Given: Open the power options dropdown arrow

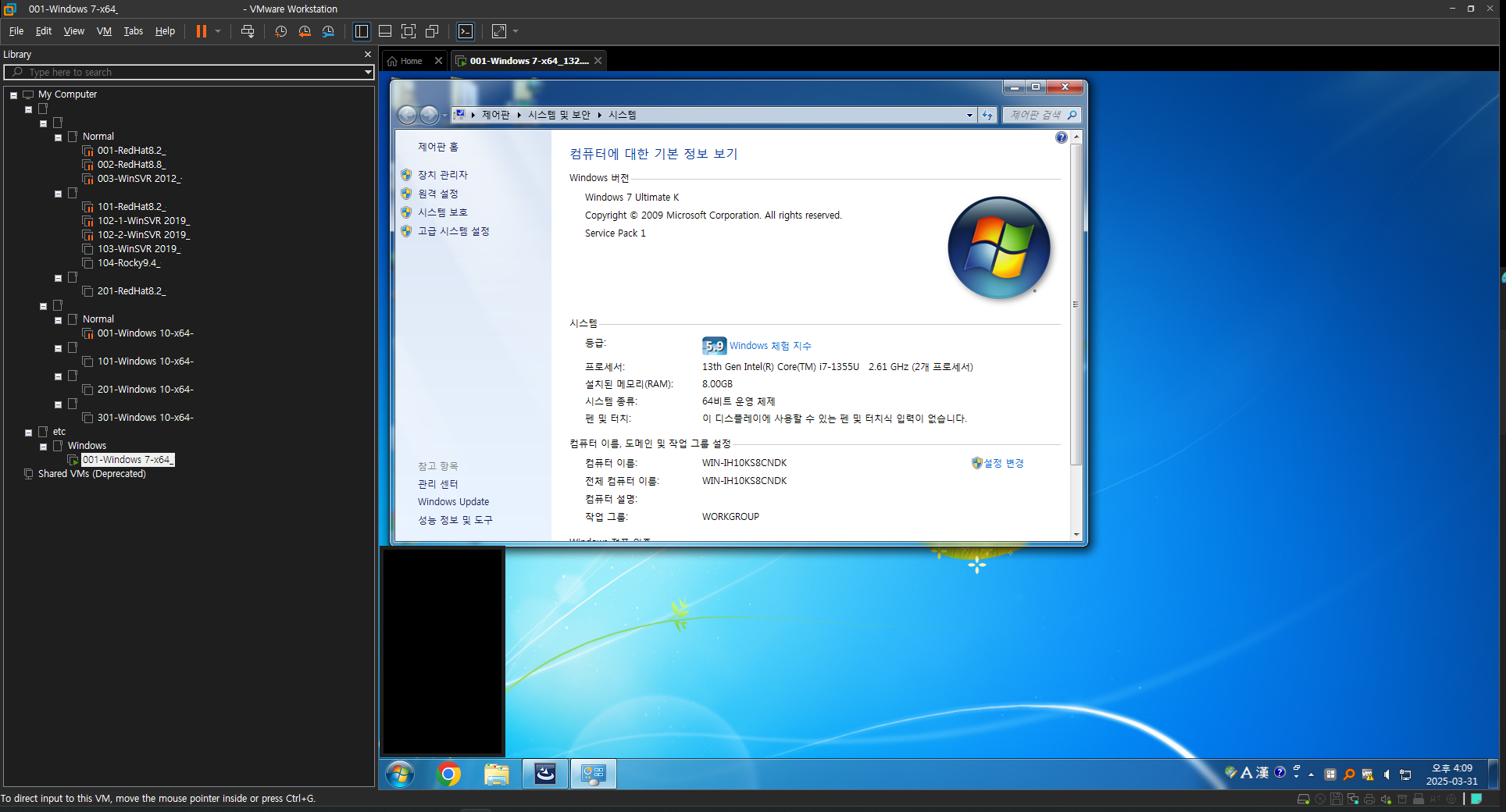Looking at the screenshot, I should (x=218, y=31).
